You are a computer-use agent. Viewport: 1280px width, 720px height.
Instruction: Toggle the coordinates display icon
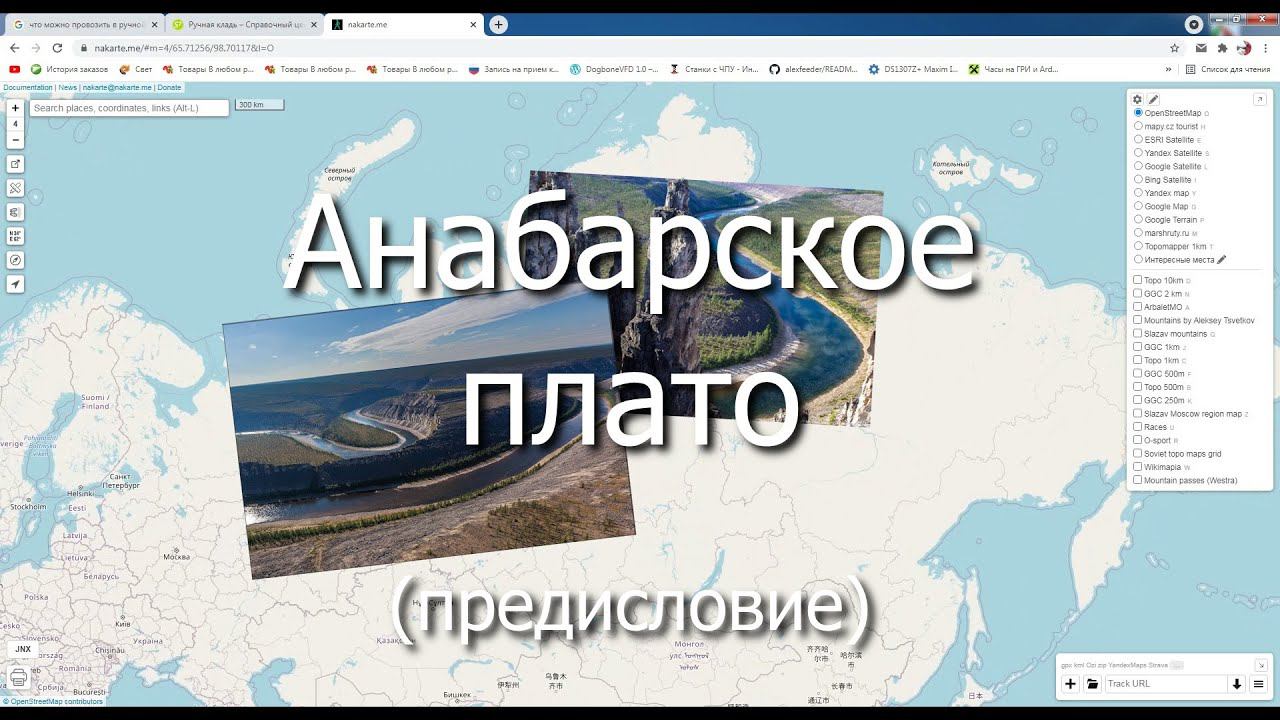pos(16,236)
